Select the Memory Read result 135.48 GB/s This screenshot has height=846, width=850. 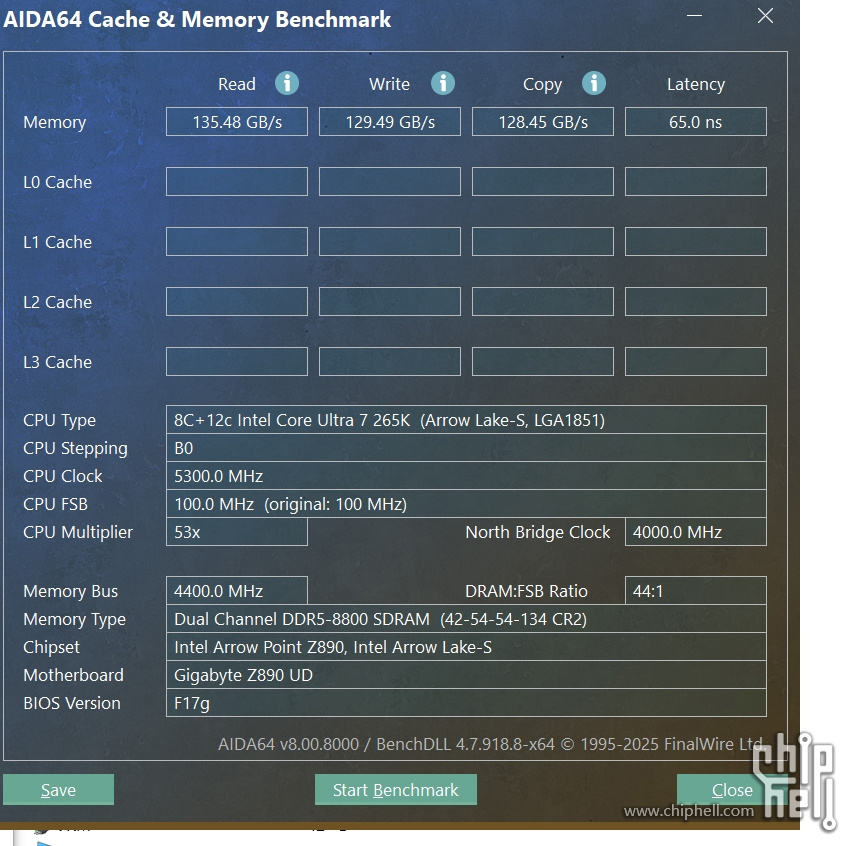[237, 122]
